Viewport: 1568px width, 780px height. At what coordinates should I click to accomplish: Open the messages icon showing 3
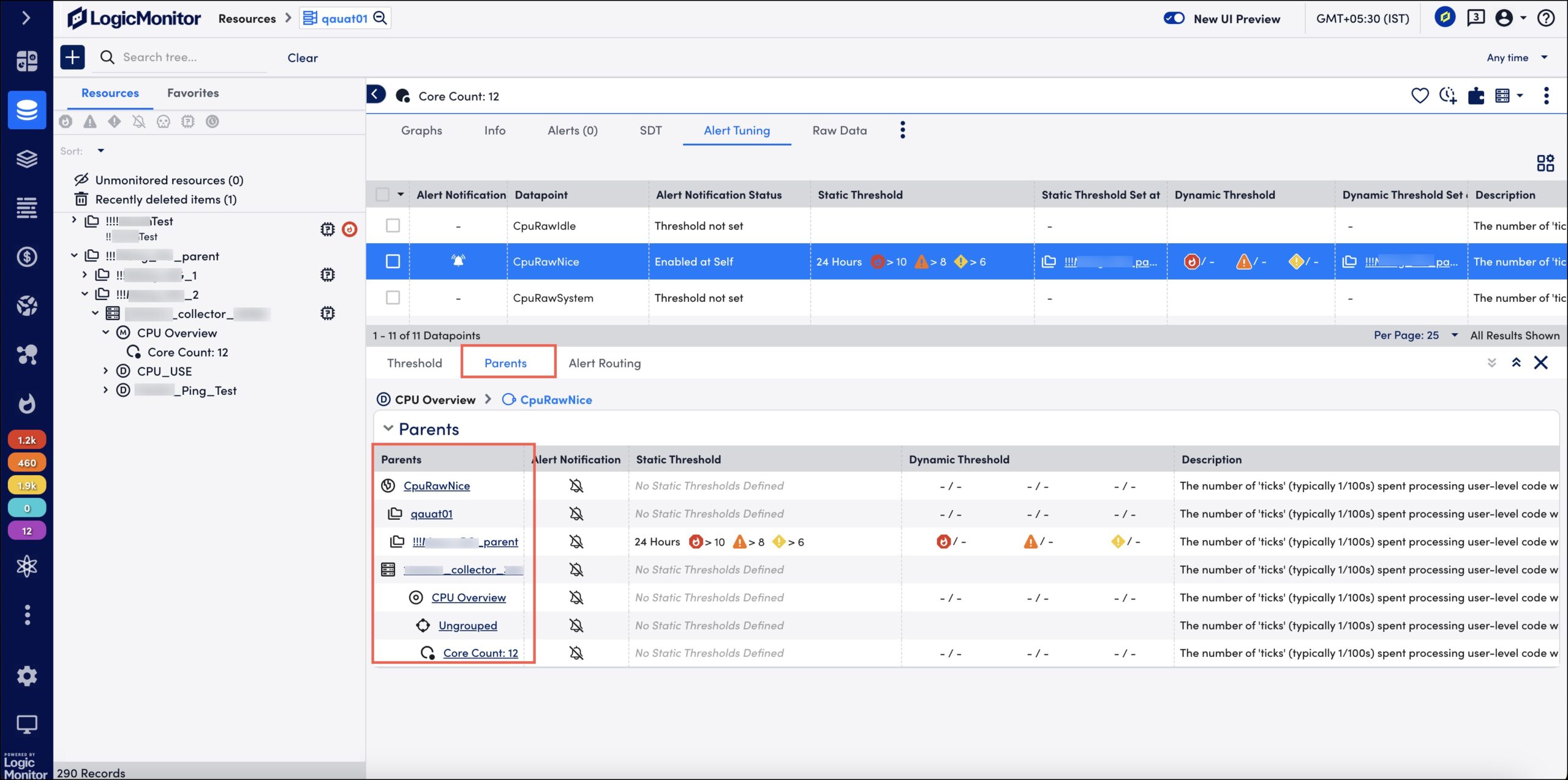pyautogui.click(x=1476, y=18)
